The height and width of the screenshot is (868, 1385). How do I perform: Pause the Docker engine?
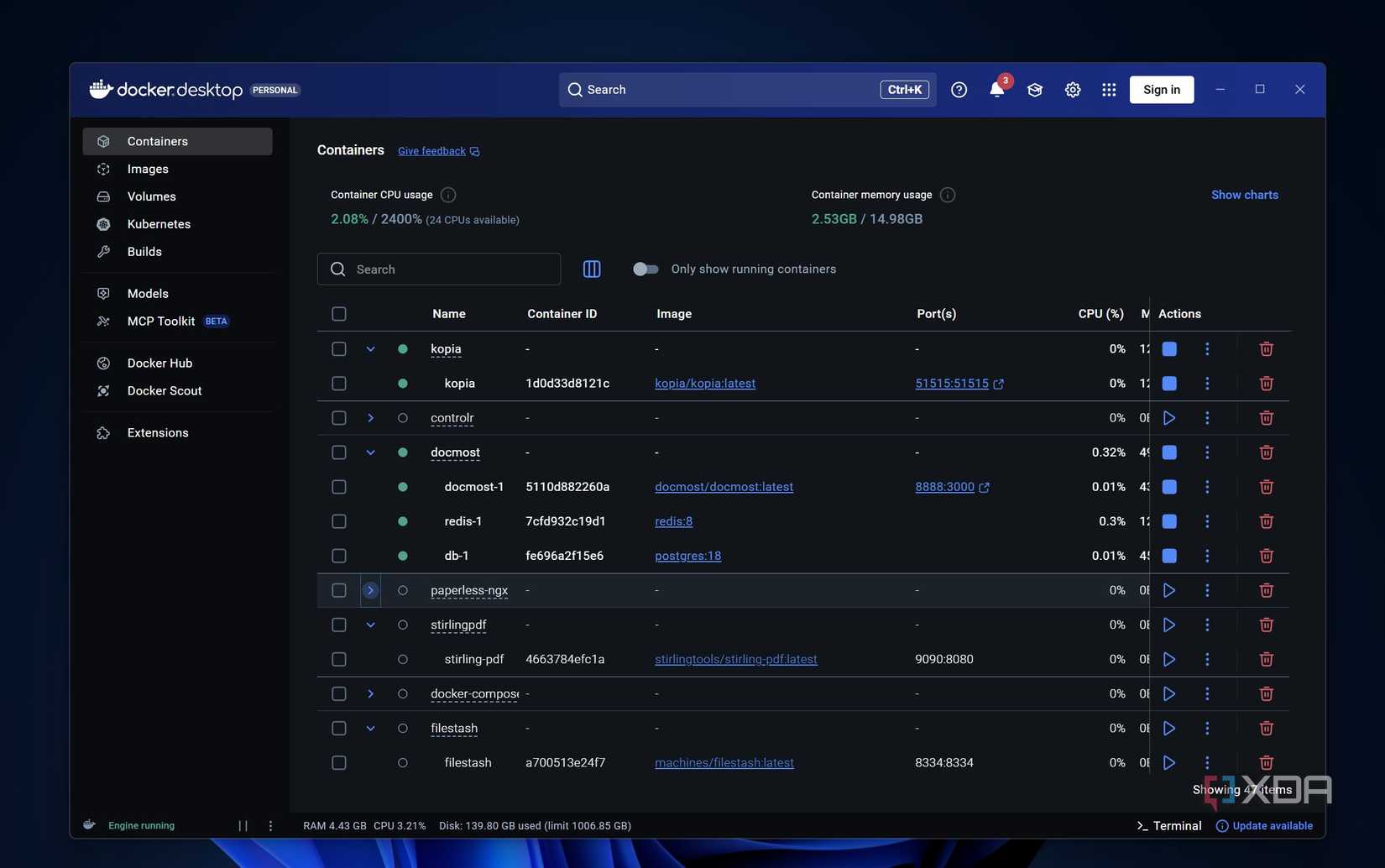coord(243,826)
